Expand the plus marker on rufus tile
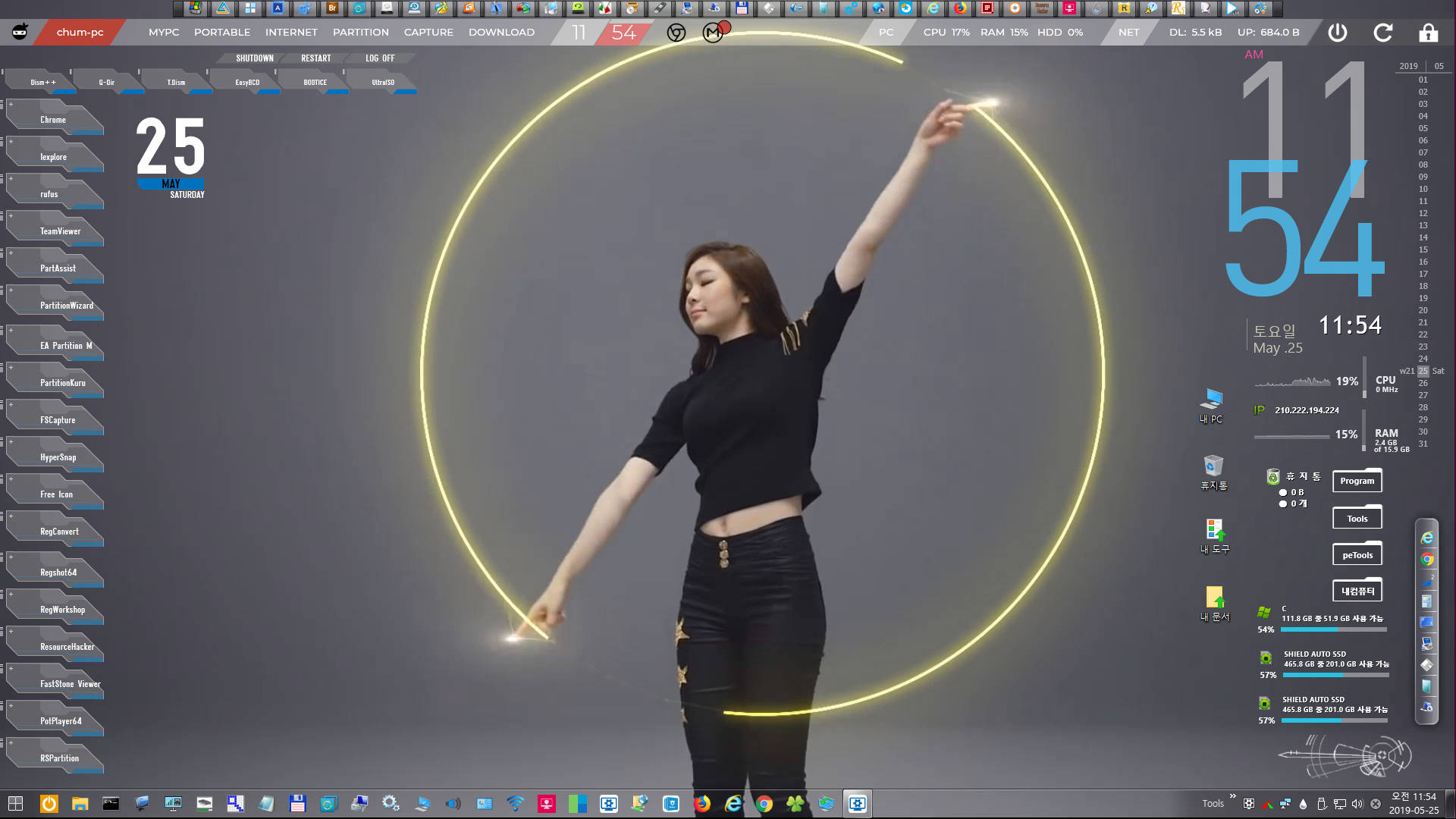This screenshot has height=819, width=1456. pos(11,179)
